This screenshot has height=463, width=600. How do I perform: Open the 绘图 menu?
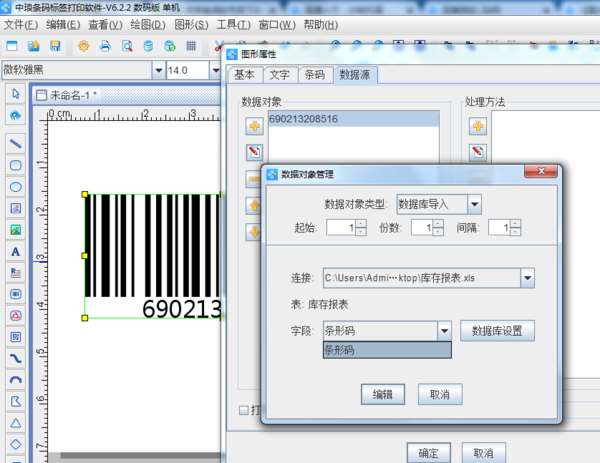[x=148, y=25]
